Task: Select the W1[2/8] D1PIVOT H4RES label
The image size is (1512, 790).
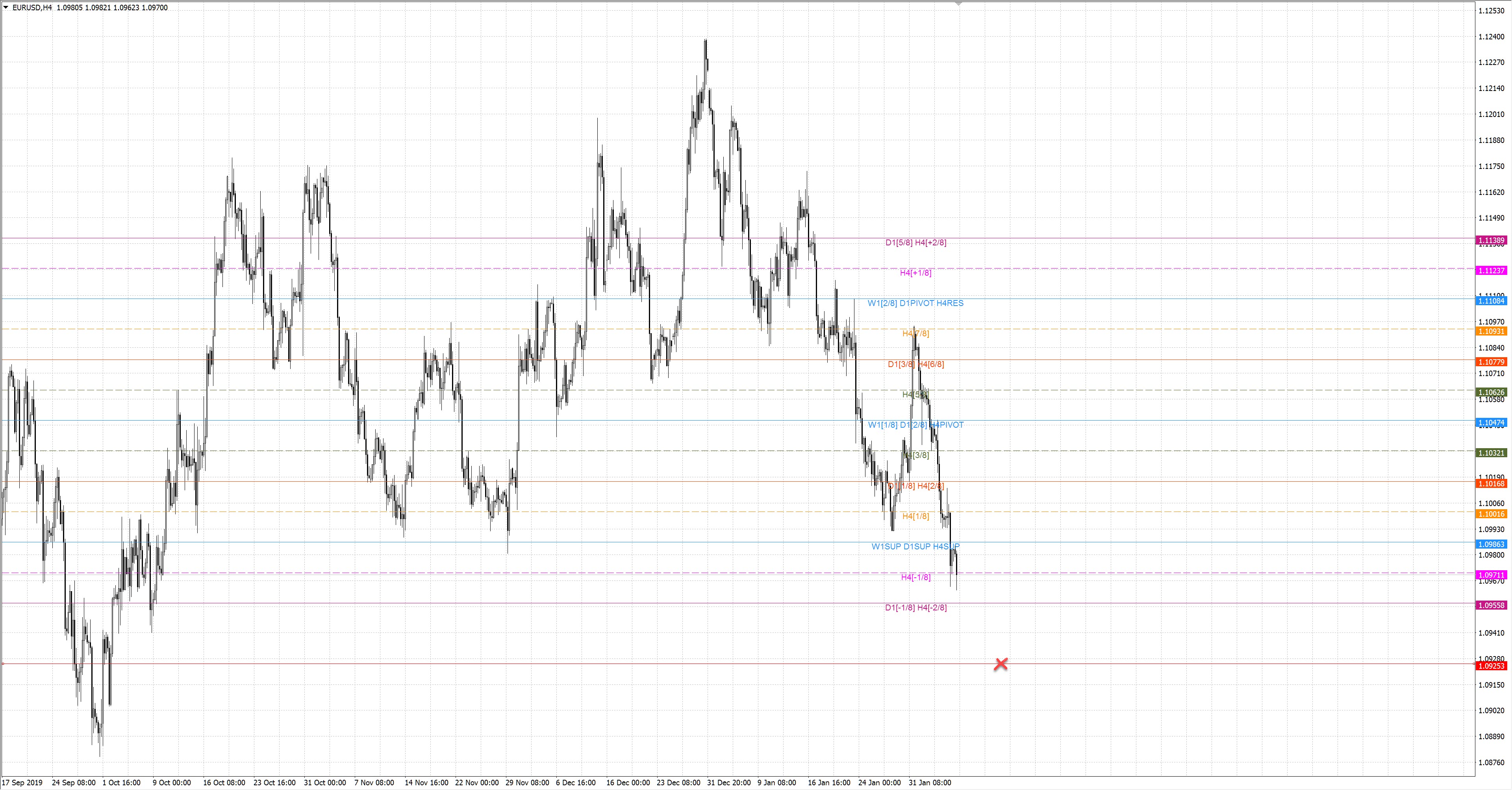Action: (915, 304)
